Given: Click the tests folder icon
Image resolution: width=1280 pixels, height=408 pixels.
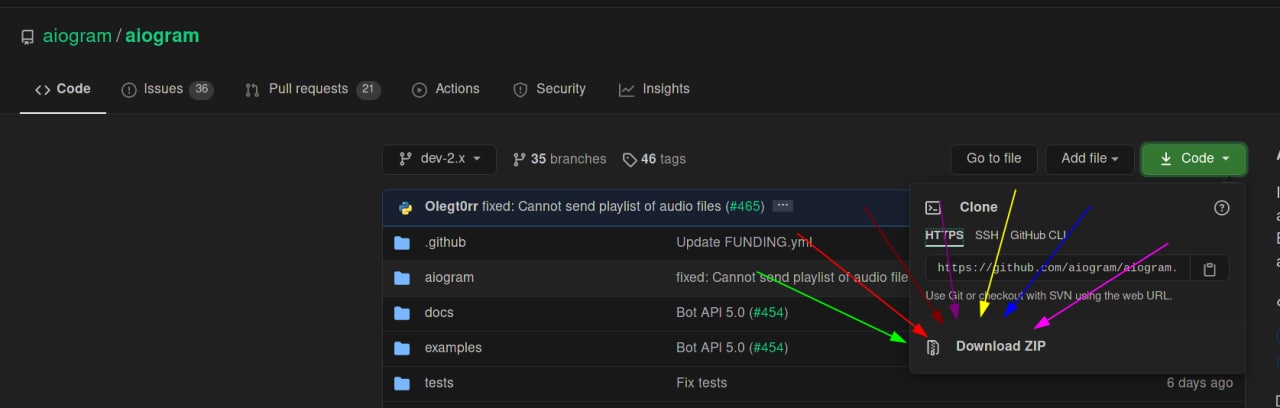Looking at the screenshot, I should coord(402,383).
